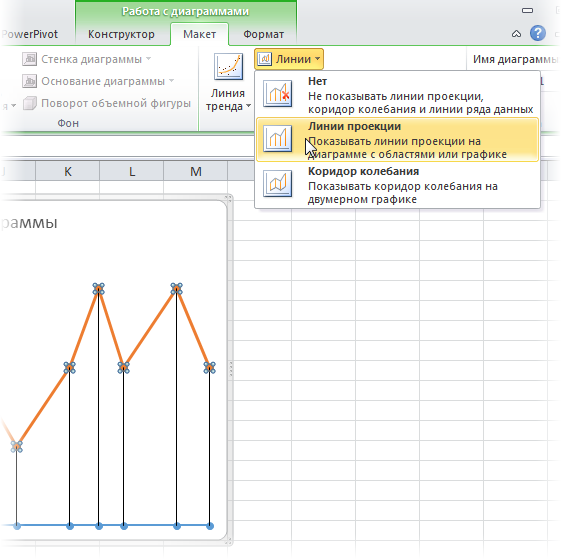Switch to the Конструктор tab
Image resolution: width=561 pixels, height=559 pixels.
click(x=121, y=34)
